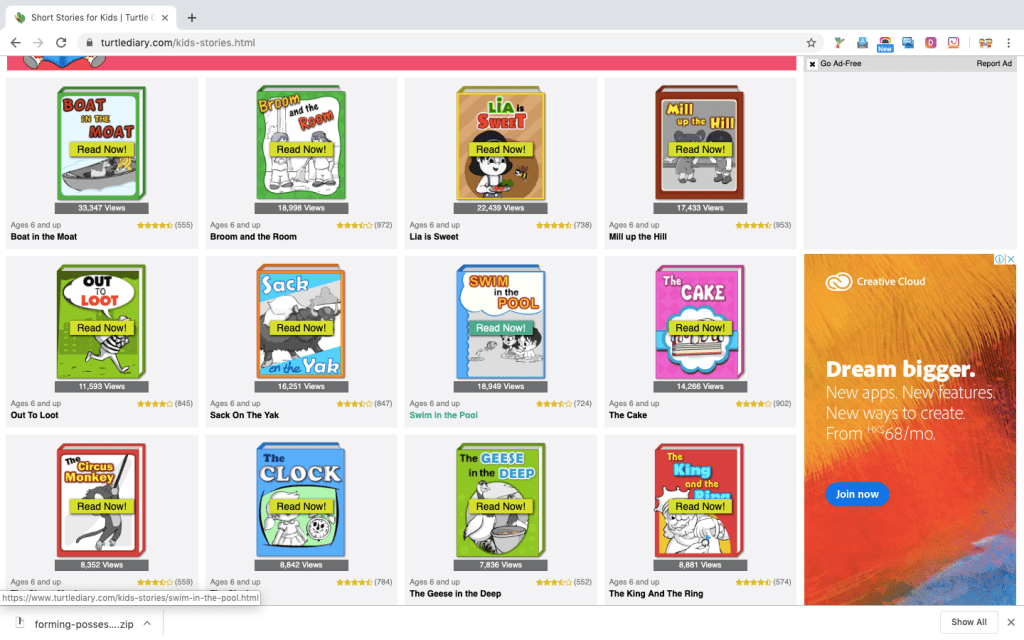Open a new tab with plus icon

tap(192, 17)
